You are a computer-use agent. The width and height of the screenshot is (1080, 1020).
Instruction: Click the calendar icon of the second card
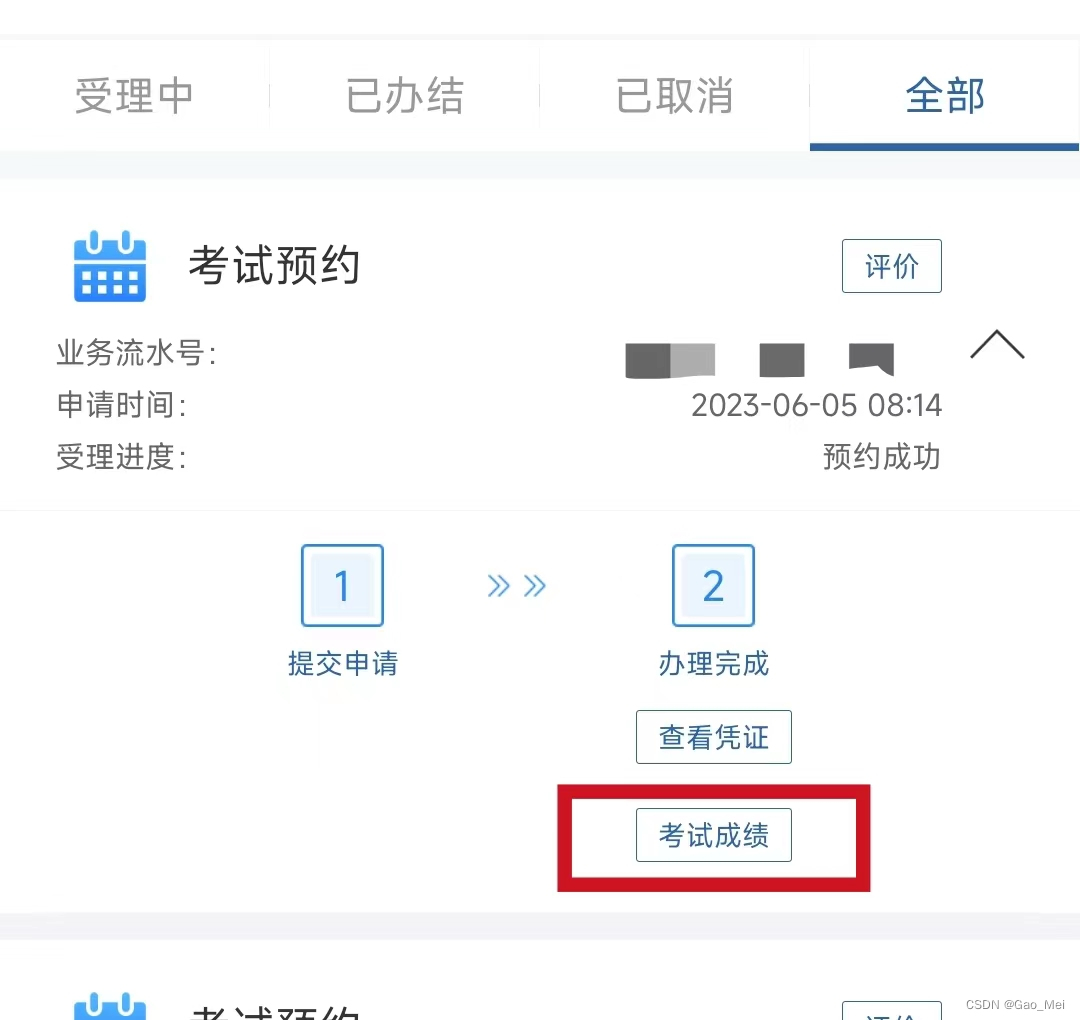pos(110,1006)
